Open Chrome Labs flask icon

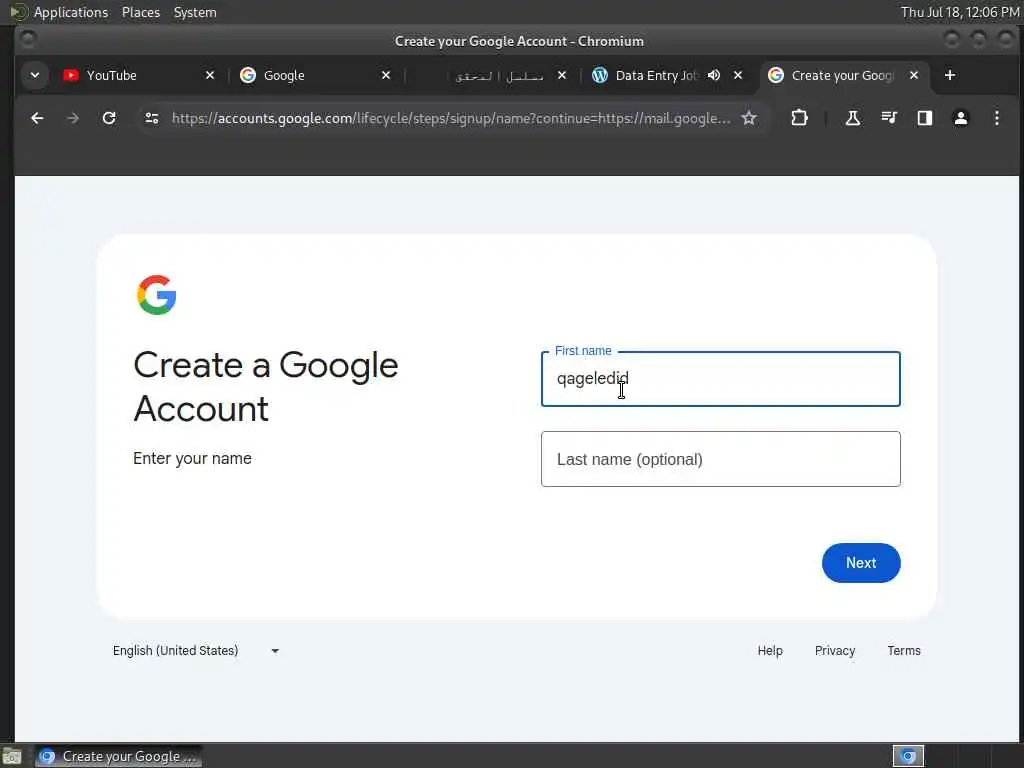[x=852, y=118]
